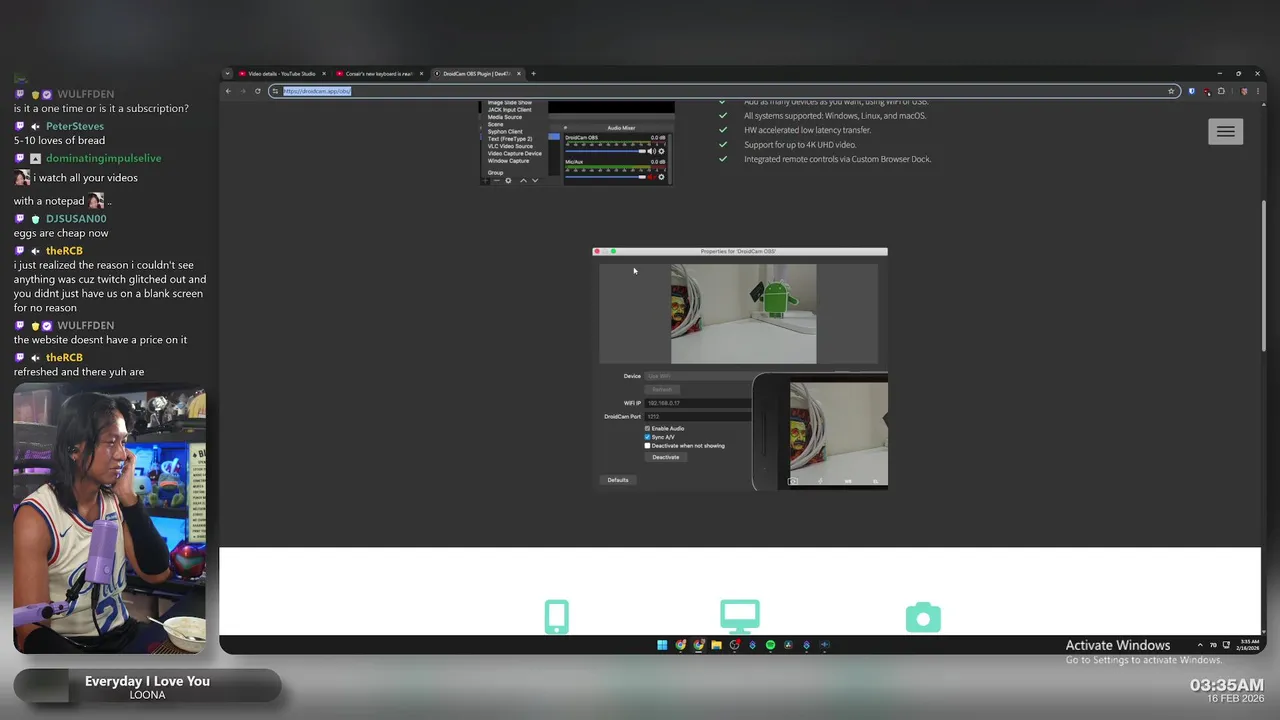Open File Explorer from the taskbar
Image resolution: width=1280 pixels, height=720 pixels.
[x=716, y=645]
